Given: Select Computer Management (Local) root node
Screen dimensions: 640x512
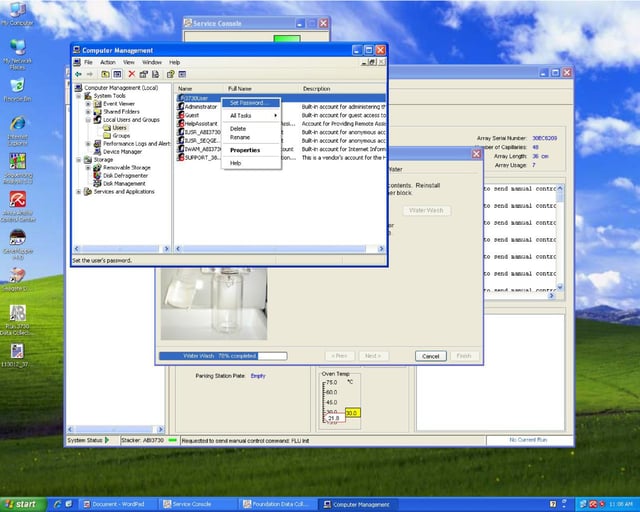Looking at the screenshot, I should (x=117, y=88).
